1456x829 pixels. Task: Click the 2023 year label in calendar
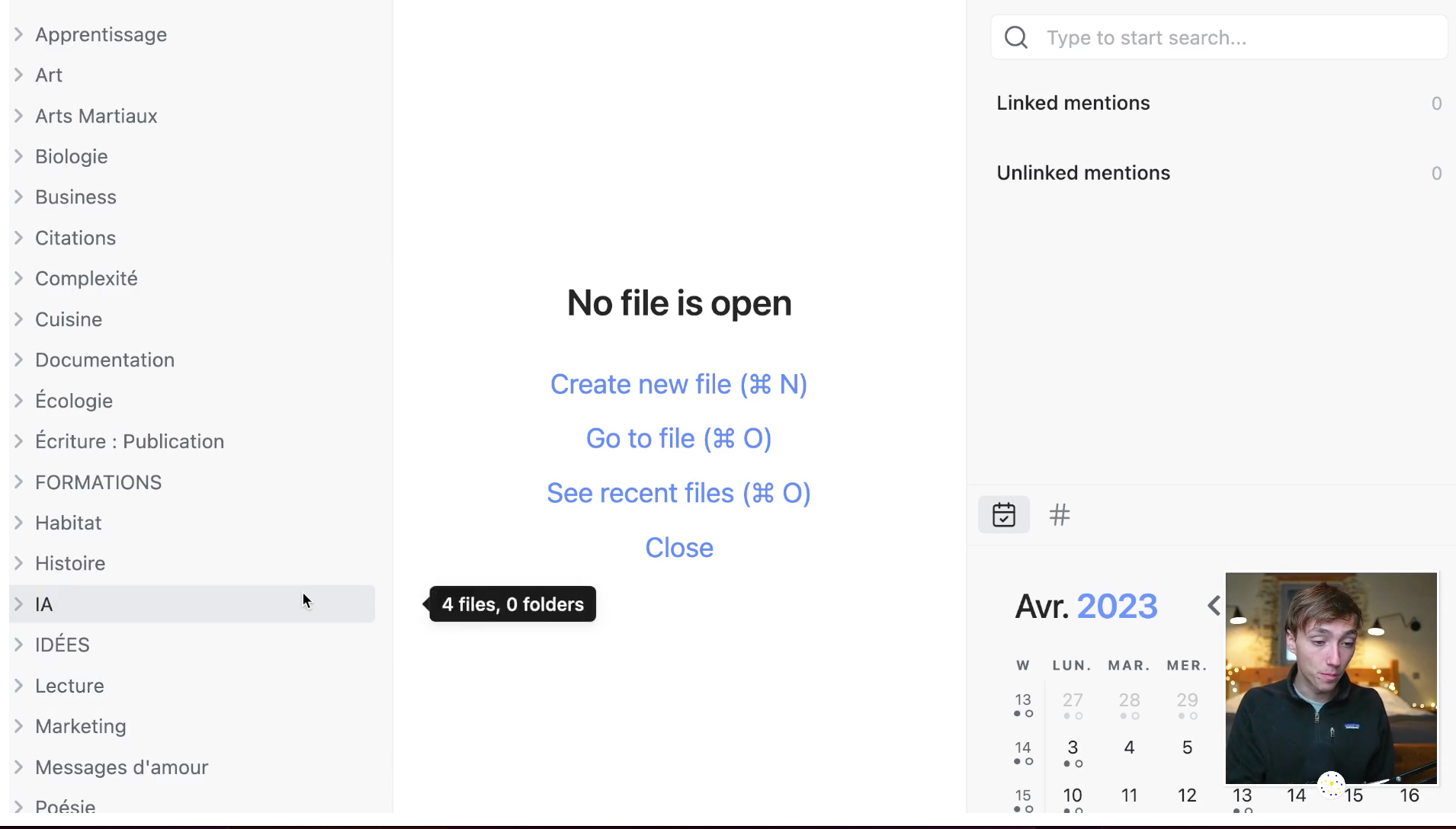[1117, 607]
